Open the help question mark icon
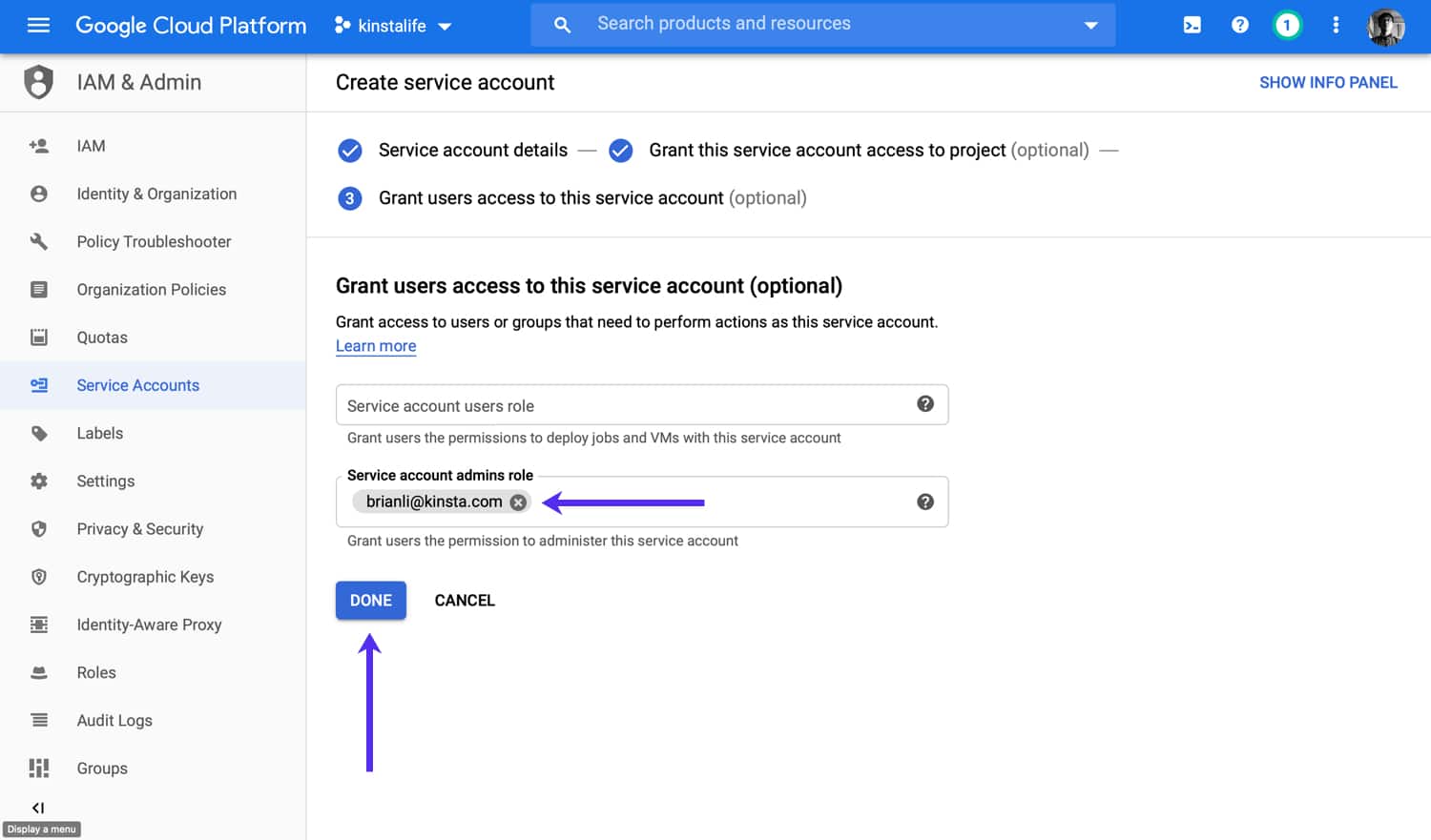This screenshot has width=1431, height=840. [x=1239, y=25]
